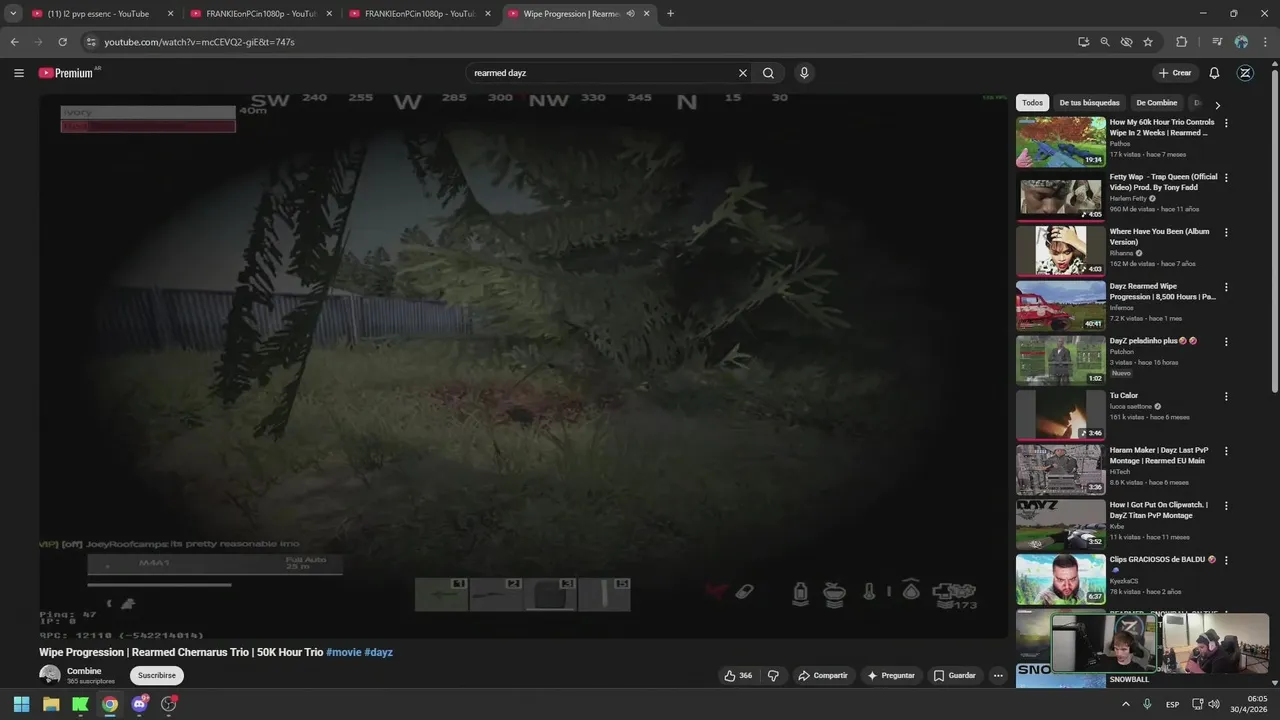Open options for 'Tu Calor' video
This screenshot has width=1280, height=720.
(1226, 396)
